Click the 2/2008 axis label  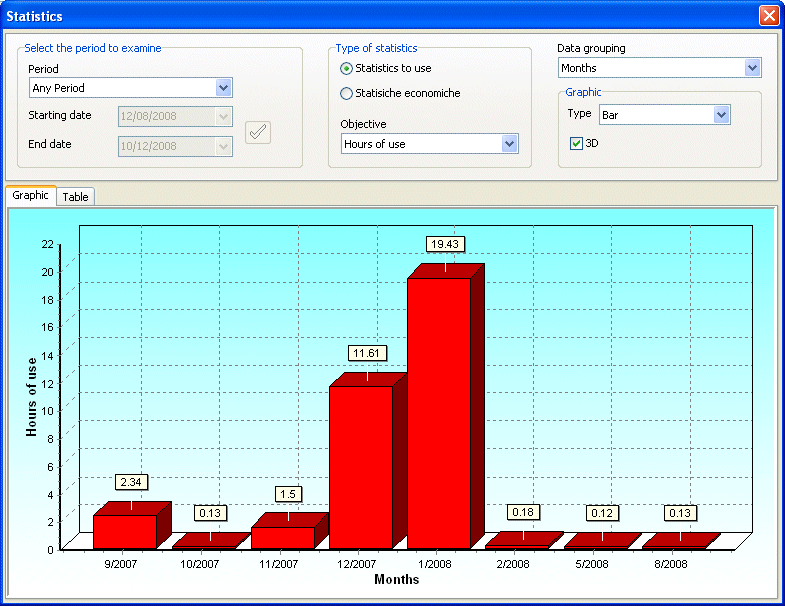pyautogui.click(x=513, y=564)
